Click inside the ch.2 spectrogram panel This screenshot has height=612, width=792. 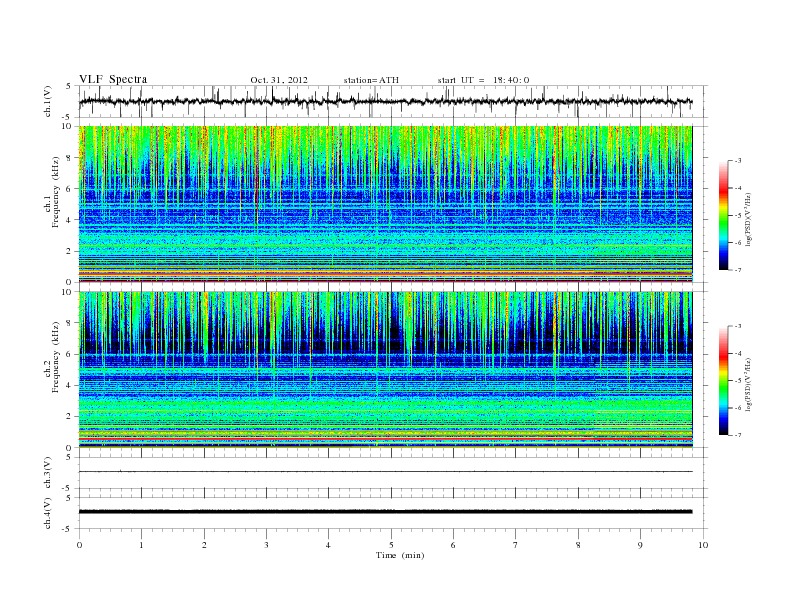pyautogui.click(x=385, y=369)
